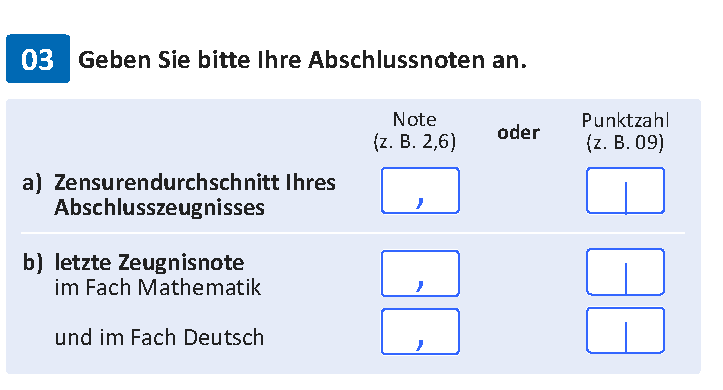Viewport: 723px width, 390px height.
Task: Focus the Punktzahl field for Fach Mathematik
Action: pyautogui.click(x=625, y=272)
